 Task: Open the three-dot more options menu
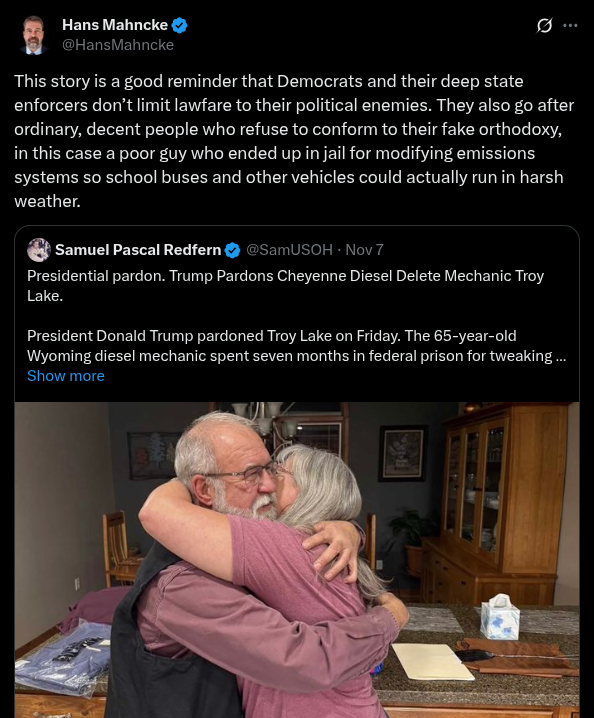570,26
